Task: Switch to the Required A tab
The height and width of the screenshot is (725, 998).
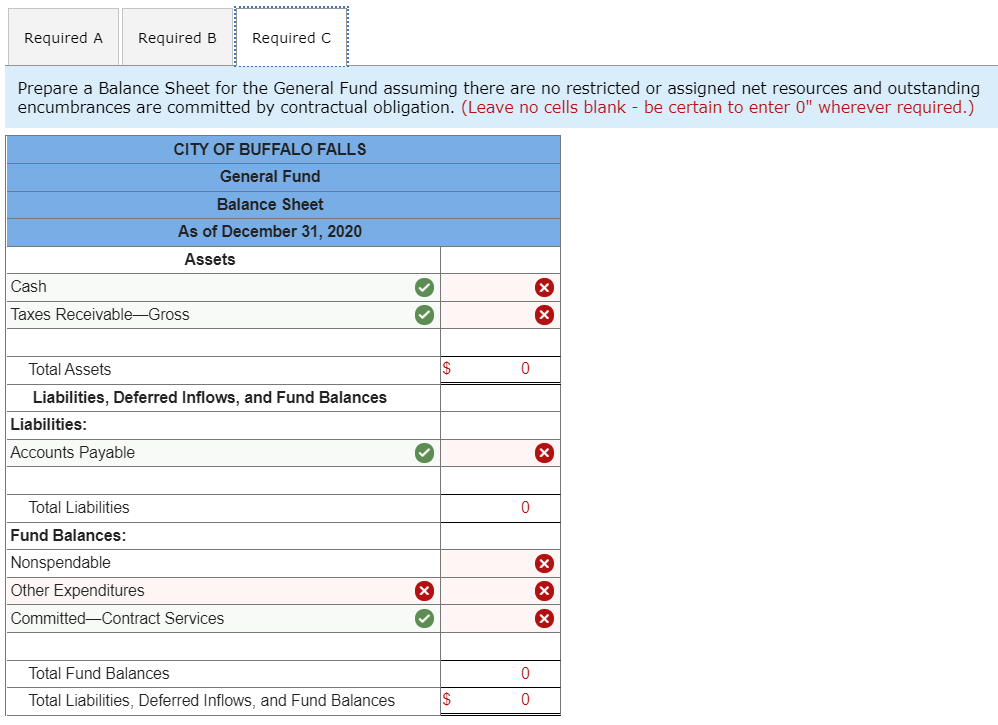Action: click(x=63, y=37)
